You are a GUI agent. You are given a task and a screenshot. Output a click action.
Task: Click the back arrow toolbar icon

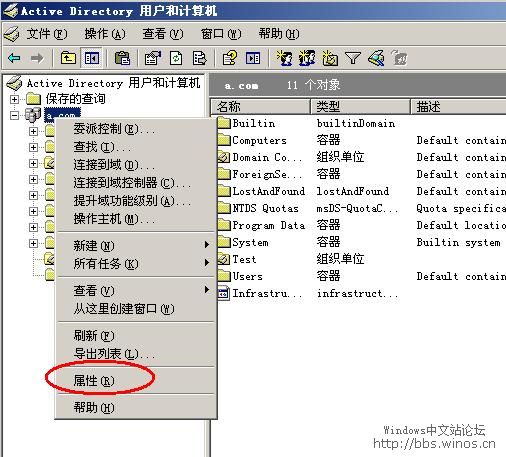14,58
